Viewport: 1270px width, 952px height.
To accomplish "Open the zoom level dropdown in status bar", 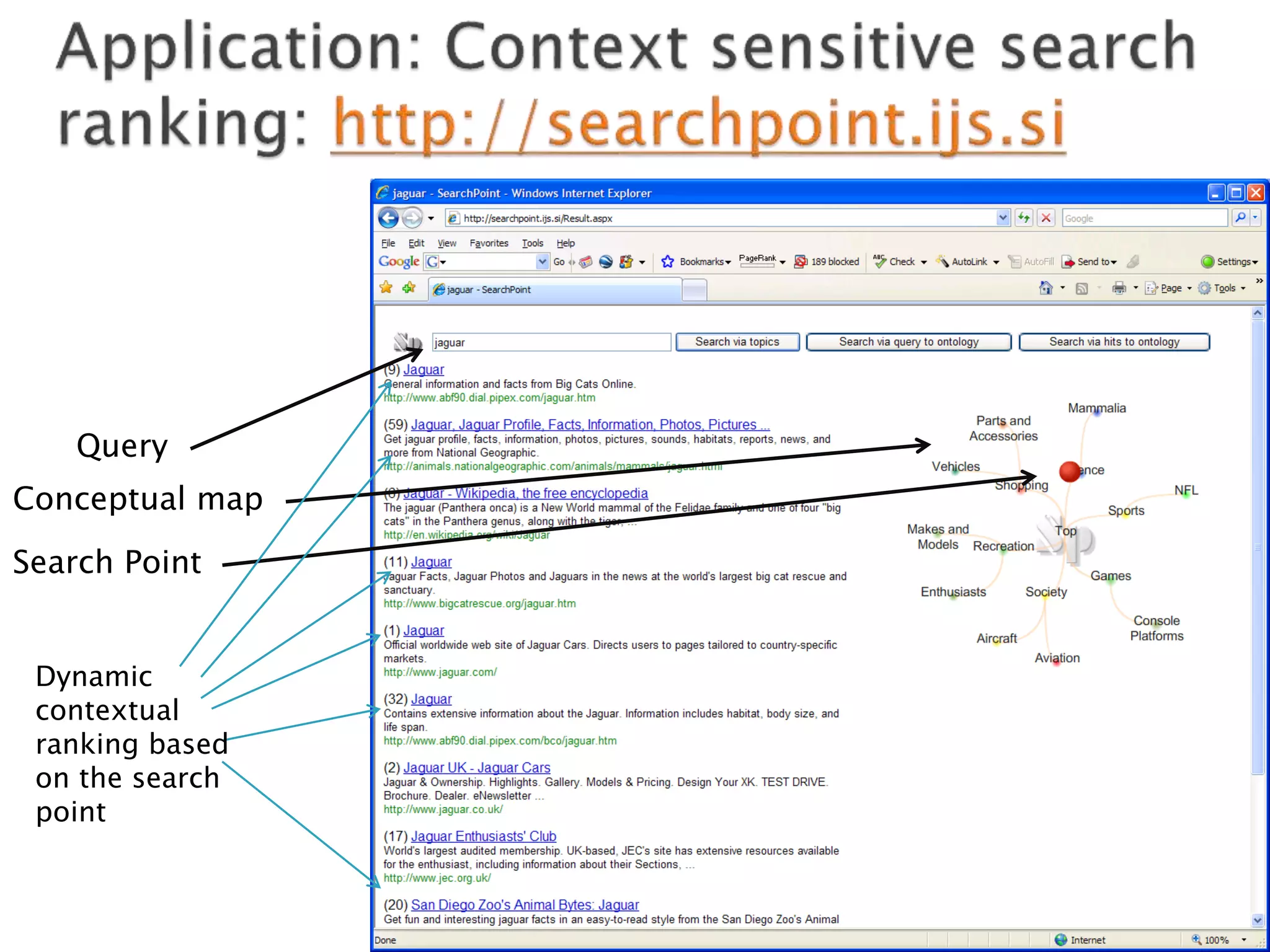I will pyautogui.click(x=1244, y=940).
